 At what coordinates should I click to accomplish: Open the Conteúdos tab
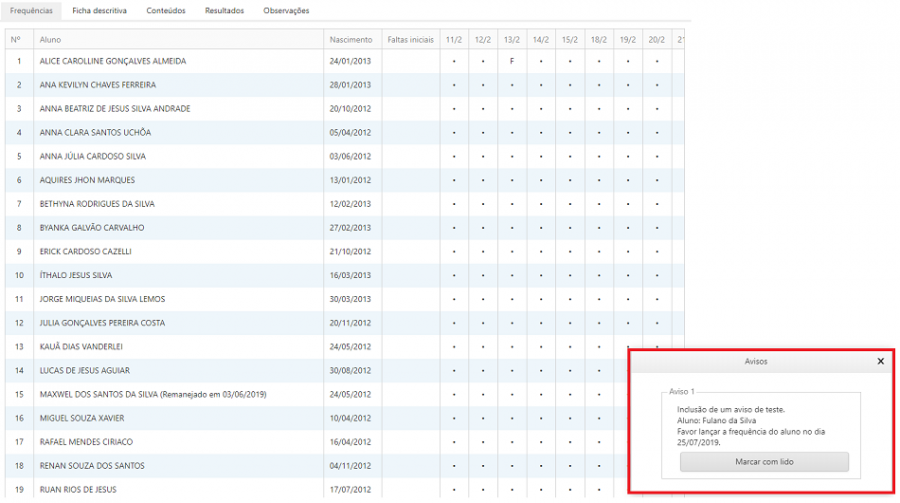coord(165,11)
